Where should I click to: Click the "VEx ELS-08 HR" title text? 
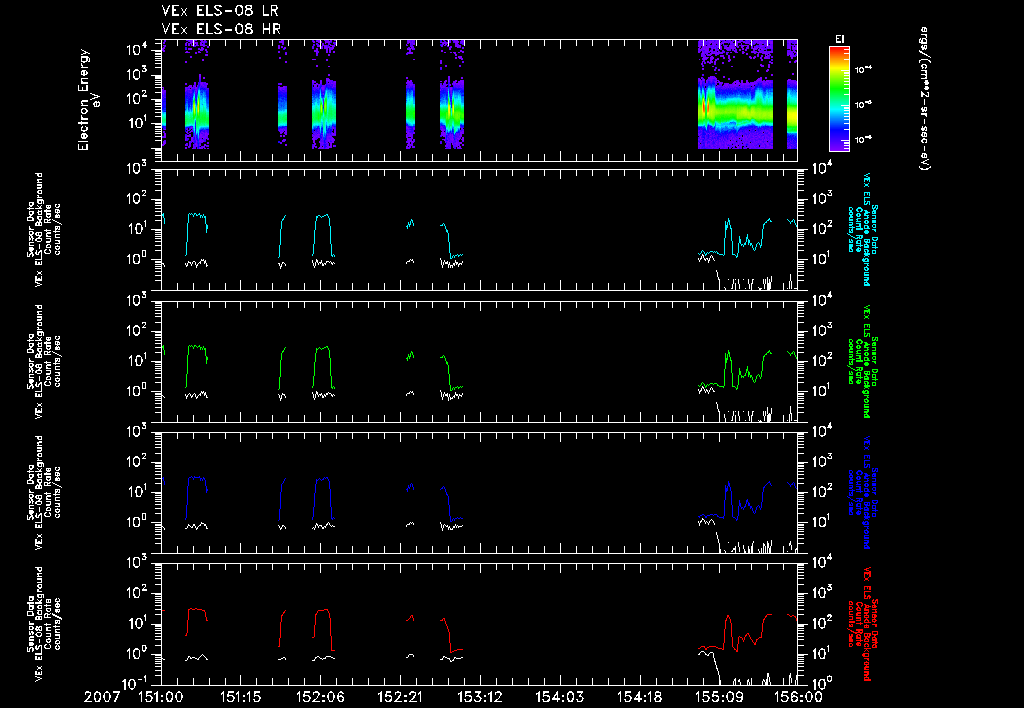tap(221, 29)
